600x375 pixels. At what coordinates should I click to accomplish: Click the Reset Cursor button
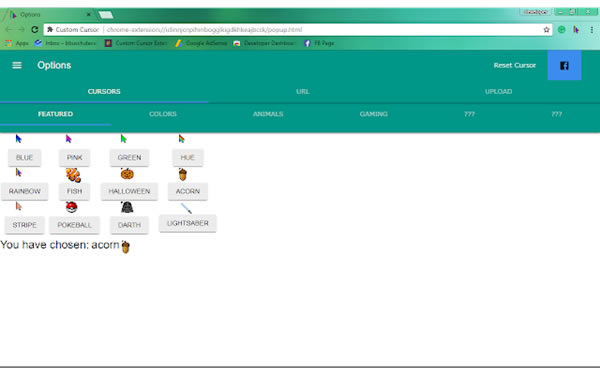click(515, 65)
